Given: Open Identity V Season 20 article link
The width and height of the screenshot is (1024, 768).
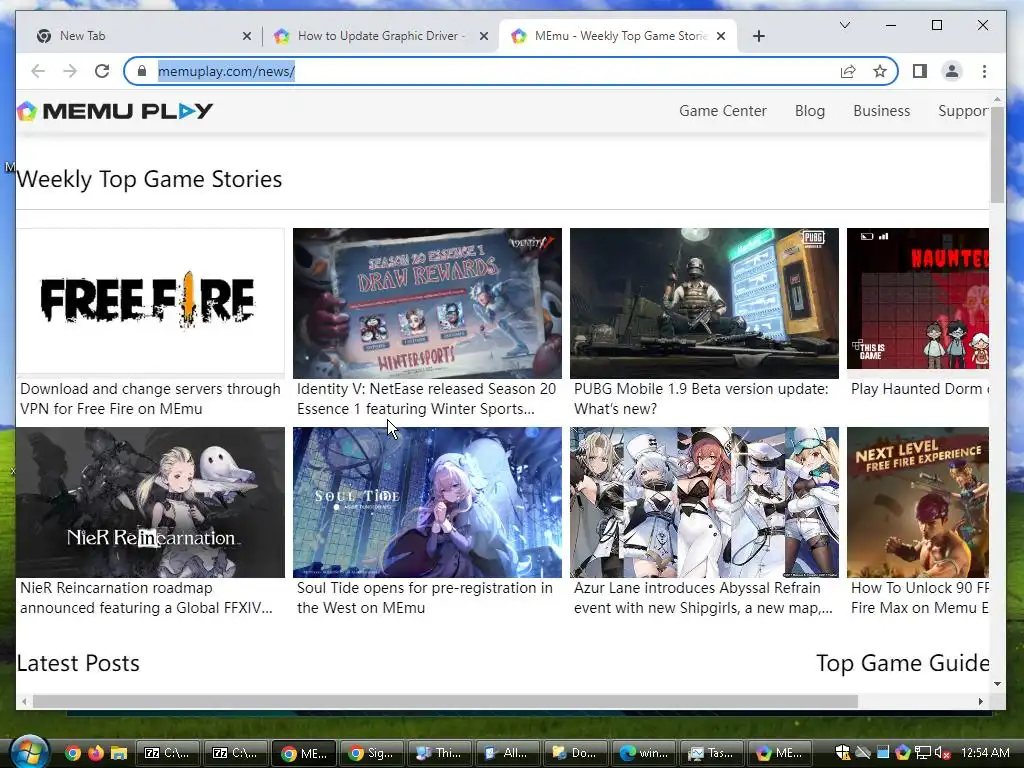Looking at the screenshot, I should click(426, 398).
